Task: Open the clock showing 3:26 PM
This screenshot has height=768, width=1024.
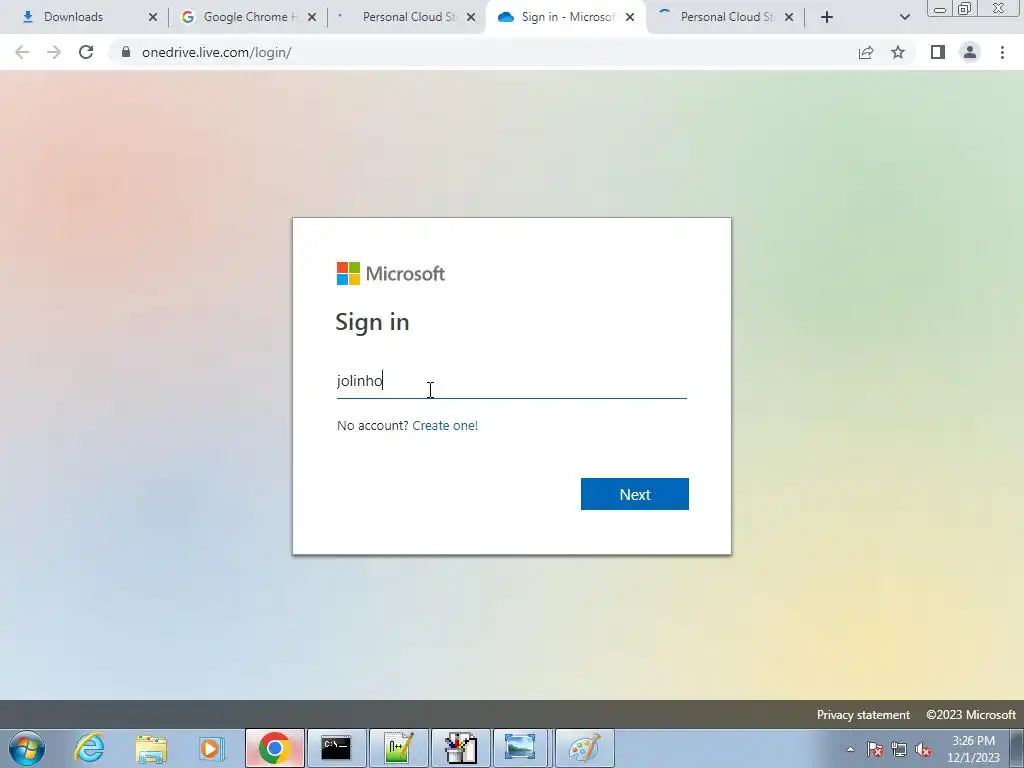Action: pos(973,749)
